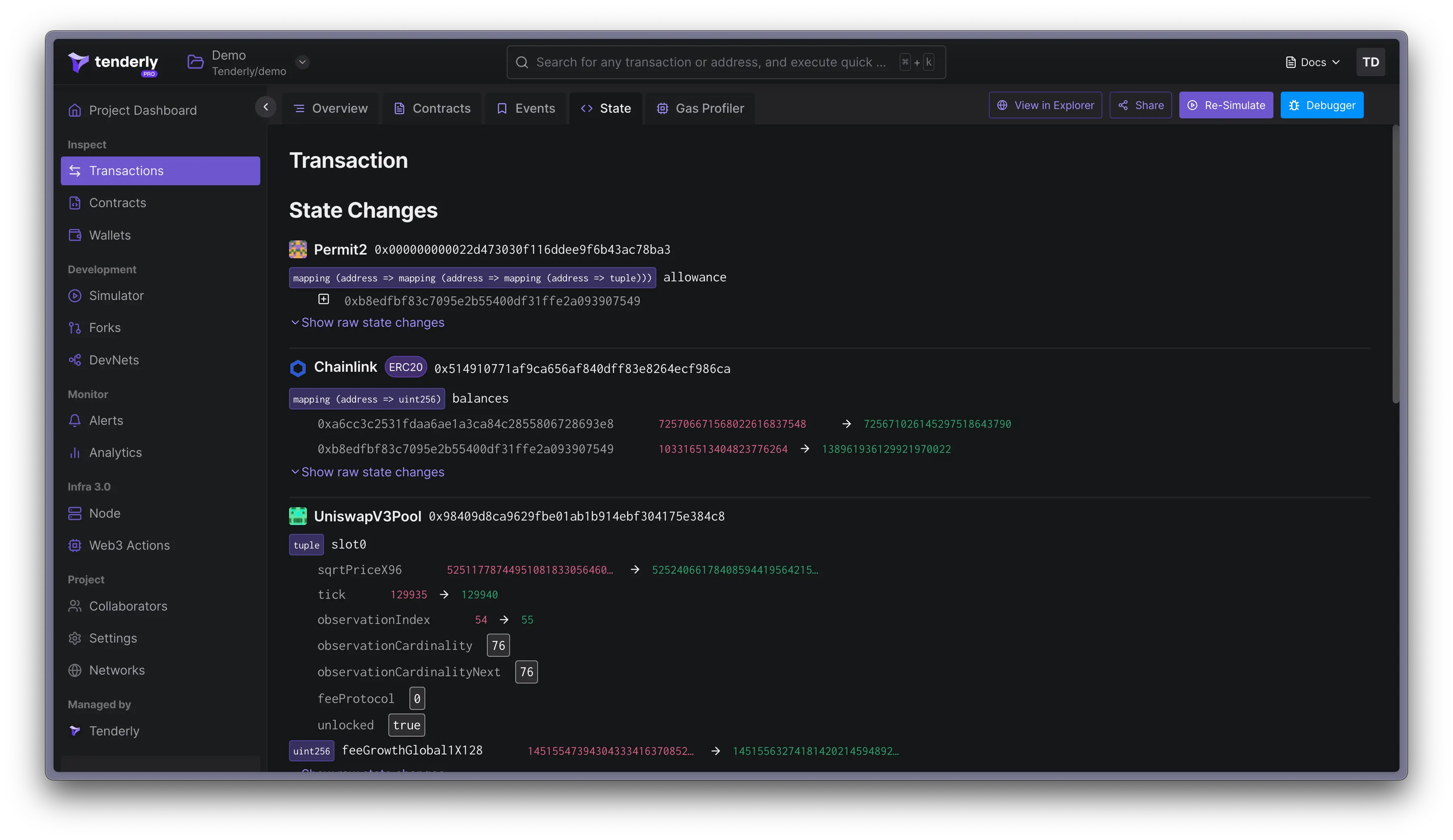Click the Debugger bug icon
Viewport: 1453px width, 840px height.
click(x=1294, y=105)
